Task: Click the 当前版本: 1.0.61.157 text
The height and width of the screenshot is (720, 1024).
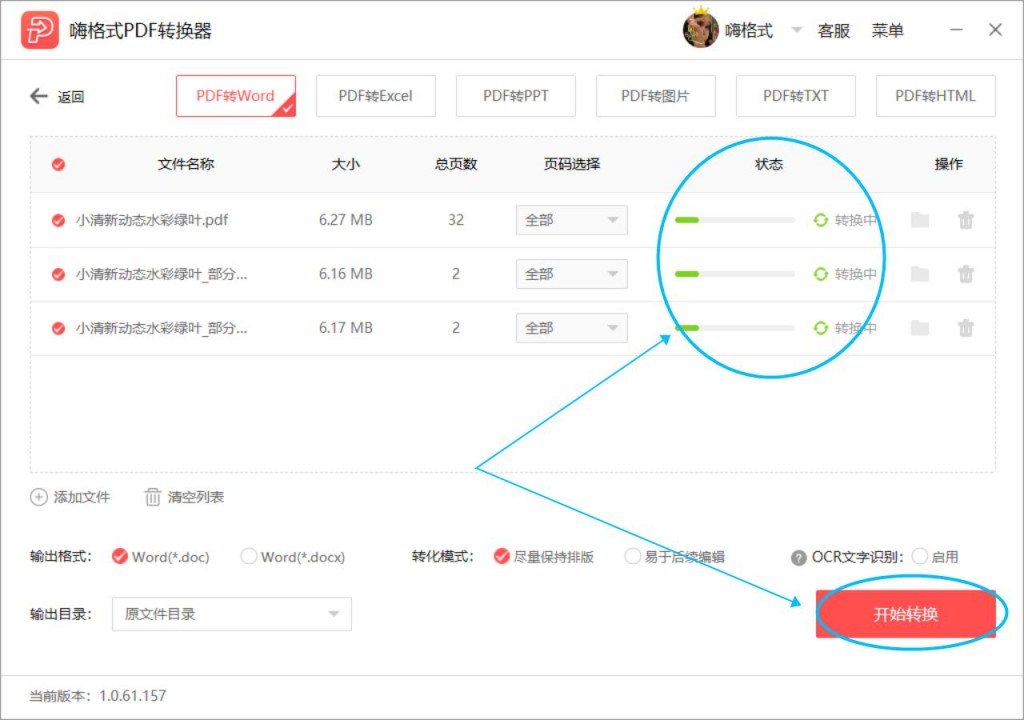Action: tap(97, 696)
